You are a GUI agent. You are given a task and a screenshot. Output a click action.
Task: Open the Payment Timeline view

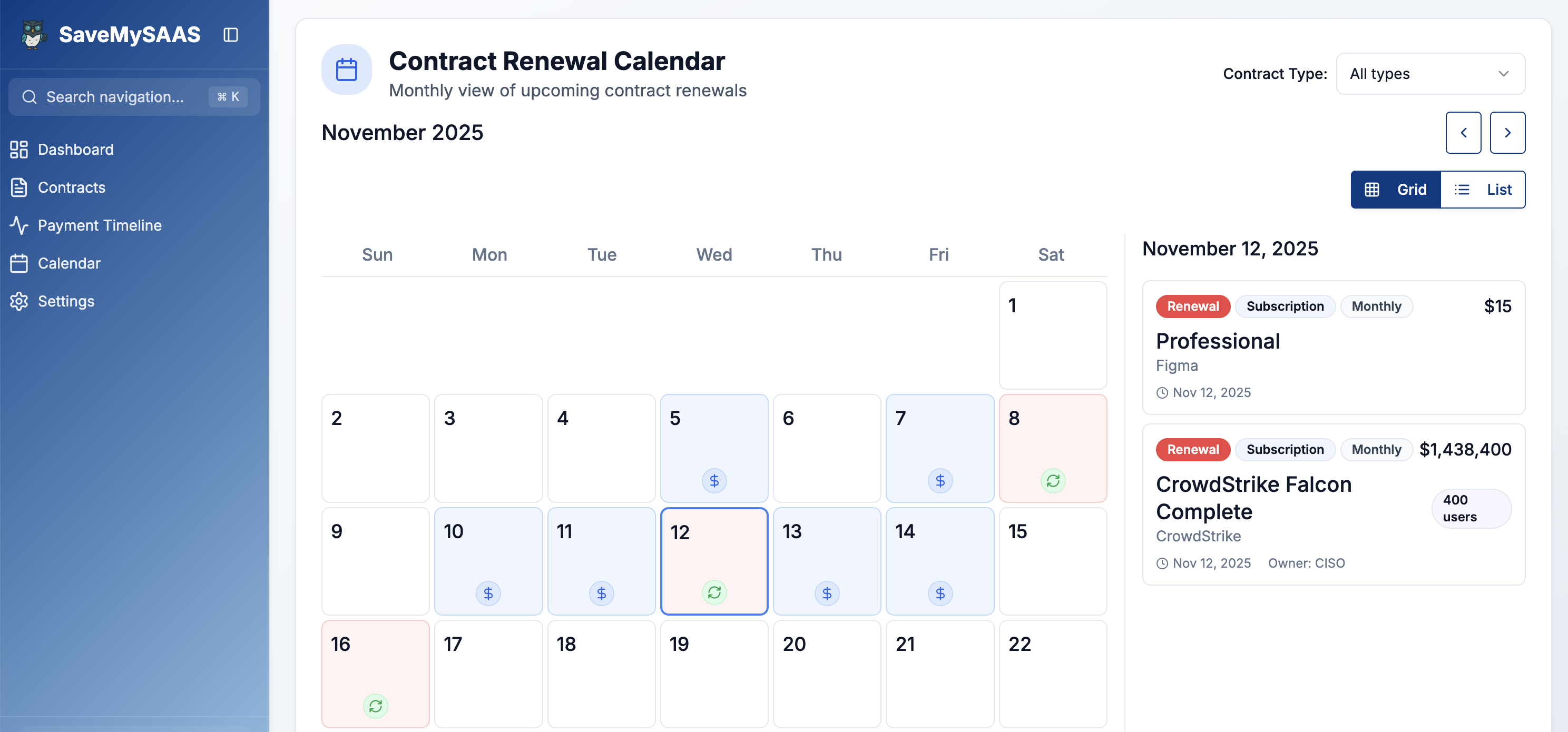pos(99,225)
